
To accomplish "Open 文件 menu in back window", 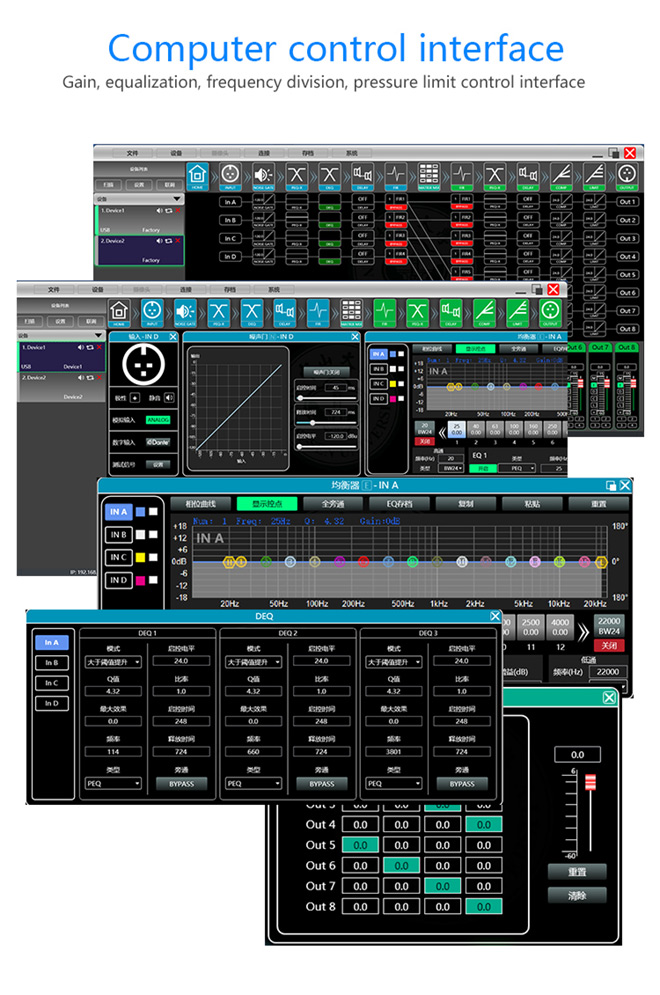I will (x=132, y=153).
